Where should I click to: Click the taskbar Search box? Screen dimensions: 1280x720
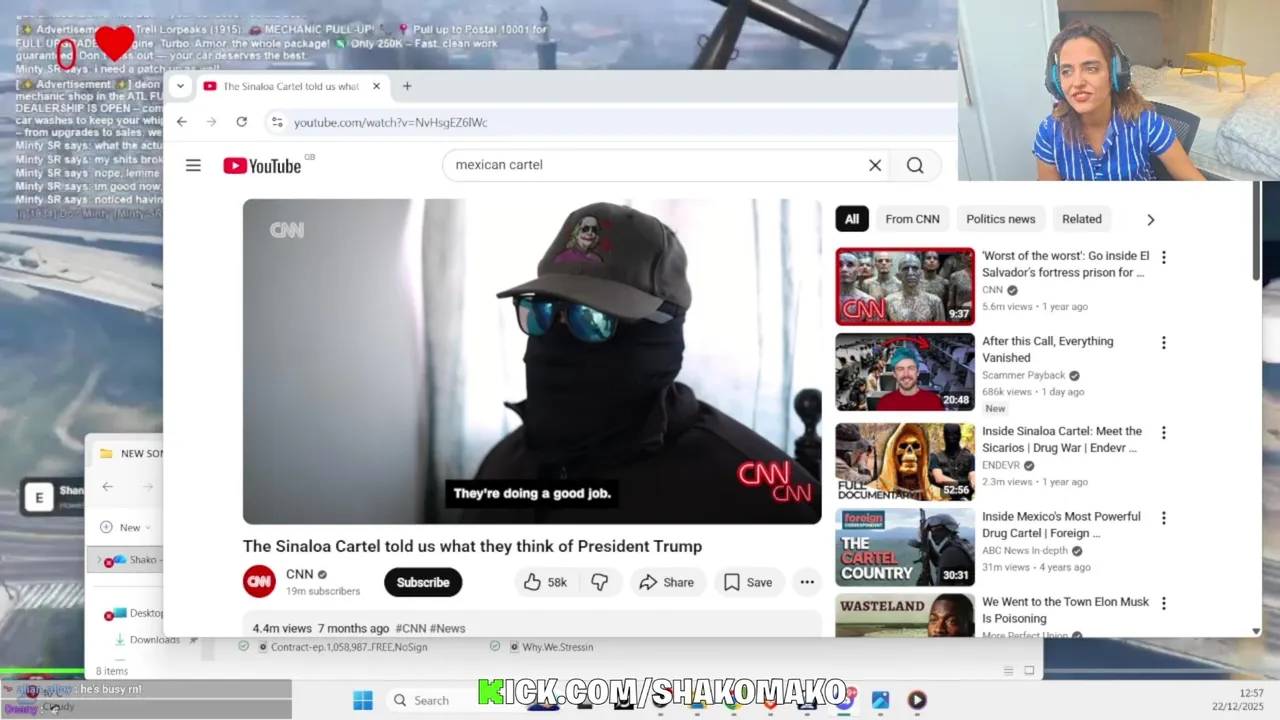pos(430,700)
